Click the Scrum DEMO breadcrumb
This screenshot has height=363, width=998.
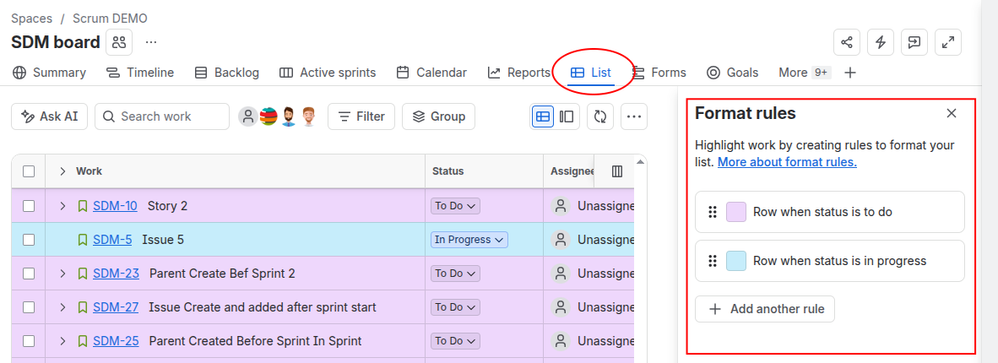(110, 18)
